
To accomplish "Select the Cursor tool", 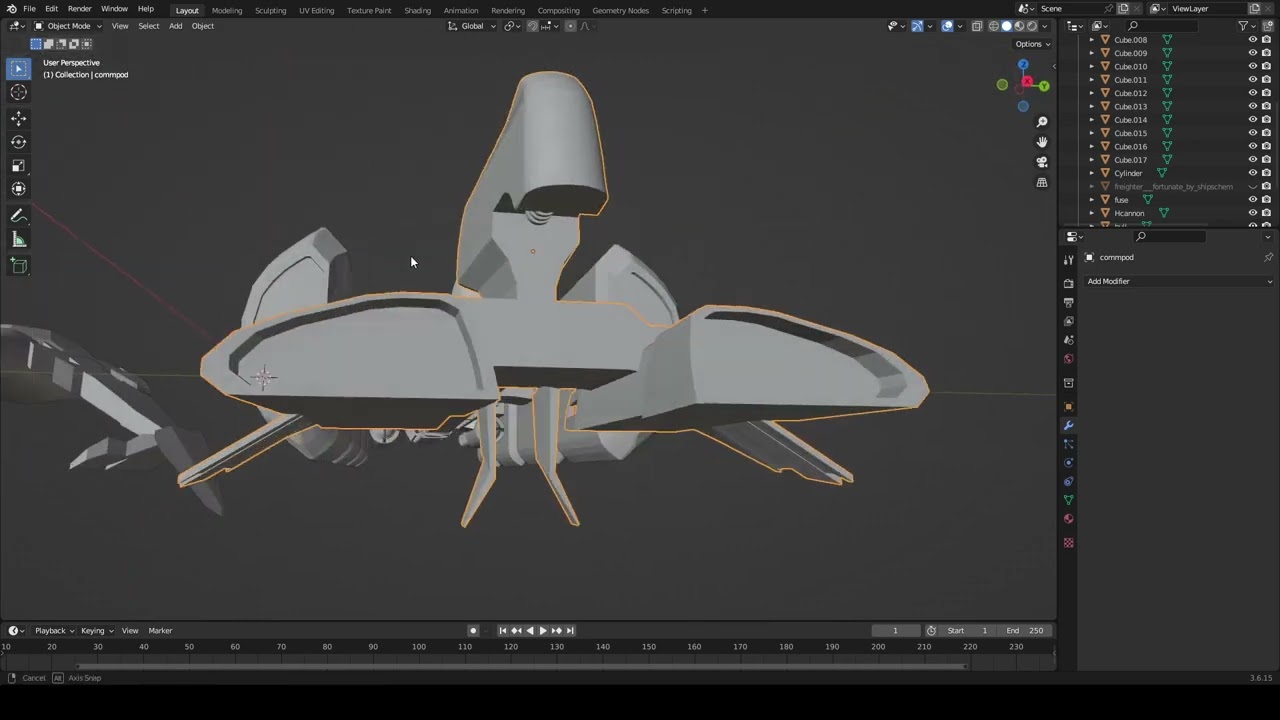I will 18,92.
